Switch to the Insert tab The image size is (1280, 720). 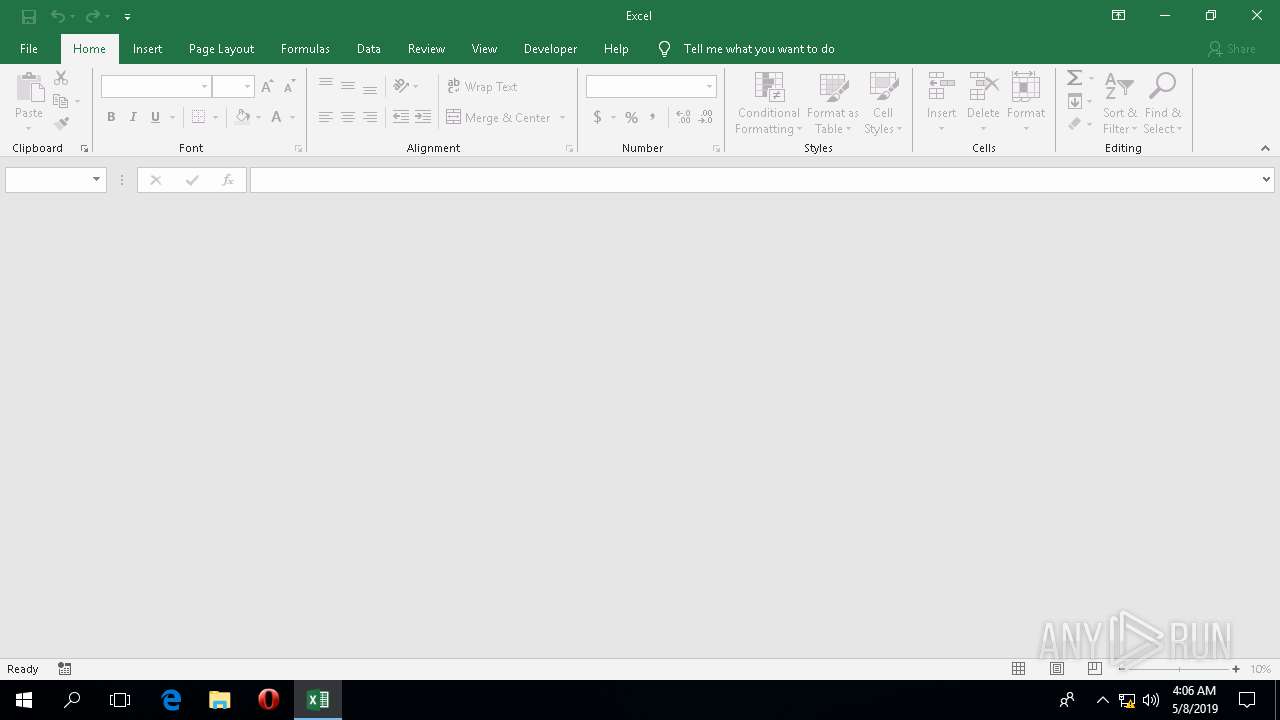[x=148, y=49]
